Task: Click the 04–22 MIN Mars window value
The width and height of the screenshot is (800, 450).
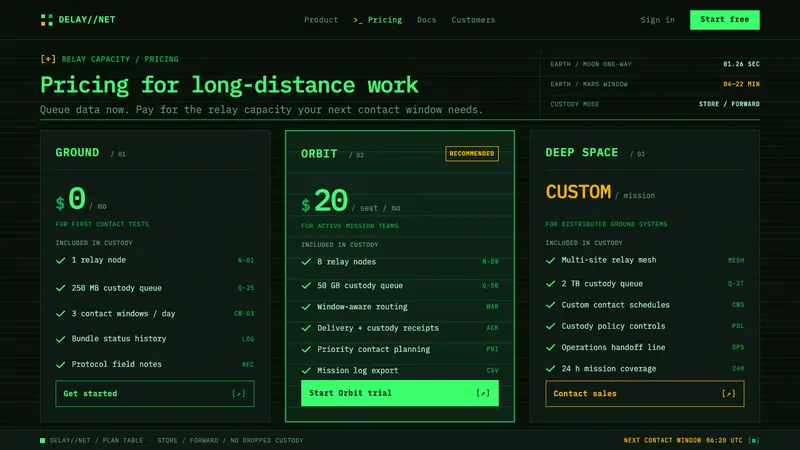Action: pyautogui.click(x=741, y=84)
